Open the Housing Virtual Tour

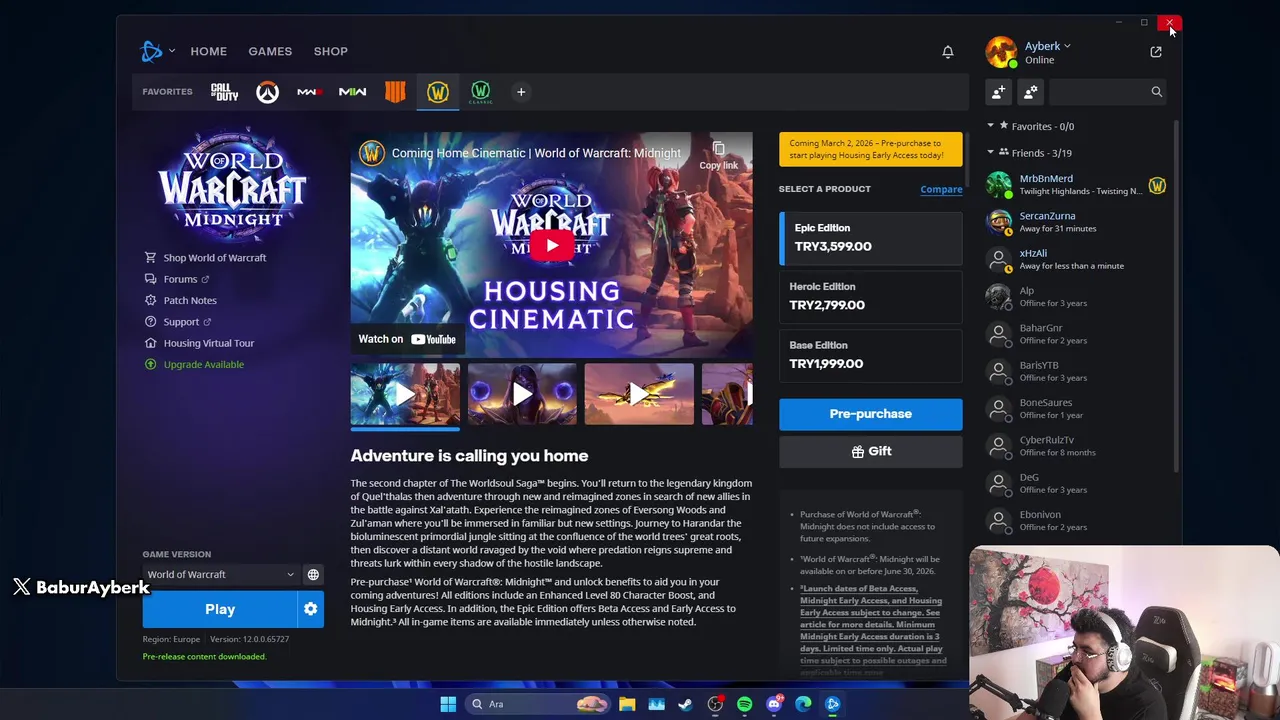[x=199, y=343]
